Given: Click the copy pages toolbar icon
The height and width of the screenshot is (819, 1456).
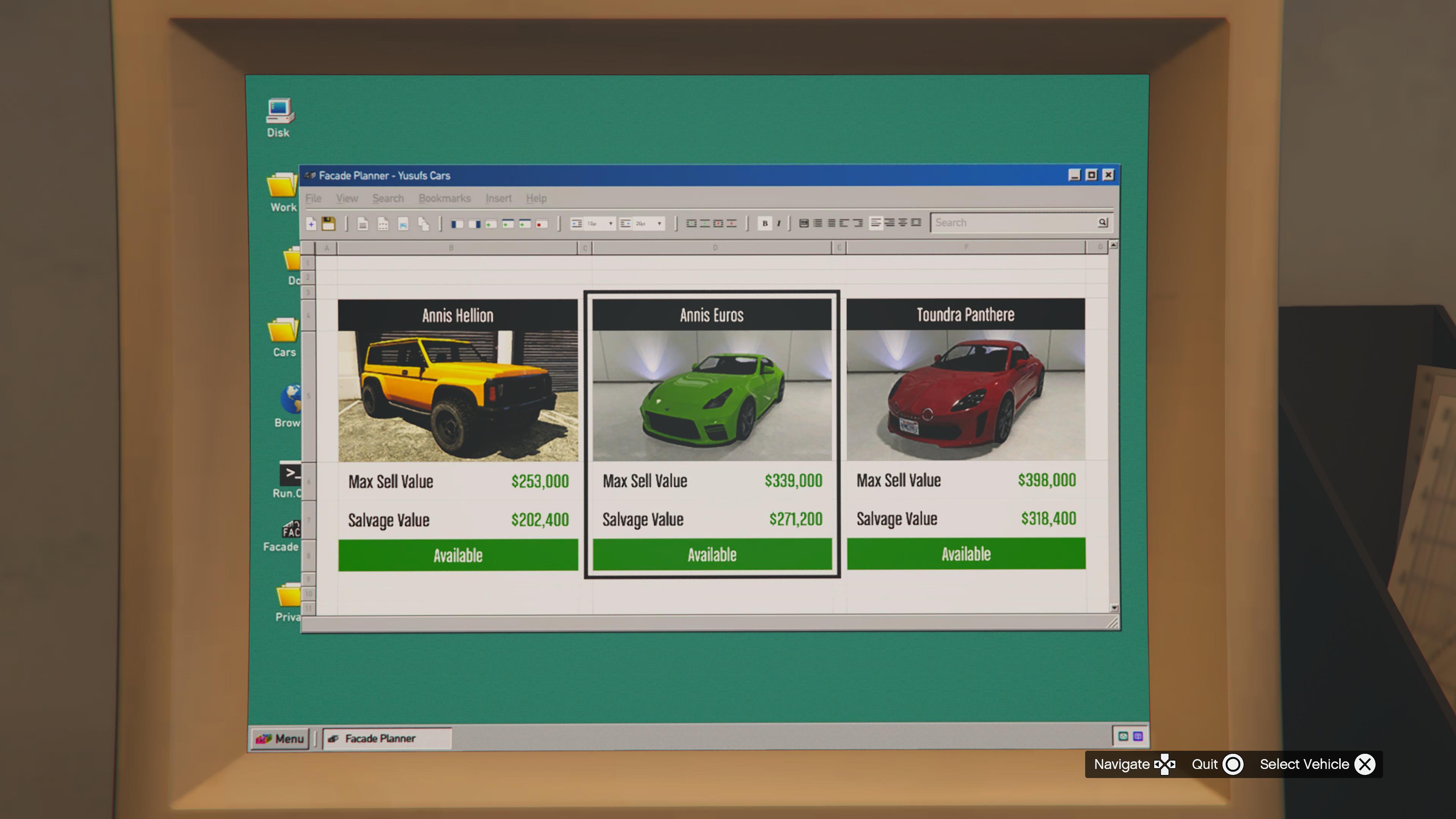Looking at the screenshot, I should [x=424, y=224].
